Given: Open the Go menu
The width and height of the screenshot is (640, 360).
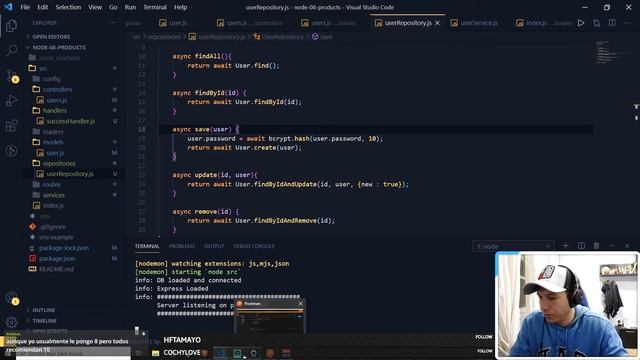Looking at the screenshot, I should pyautogui.click(x=113, y=7).
